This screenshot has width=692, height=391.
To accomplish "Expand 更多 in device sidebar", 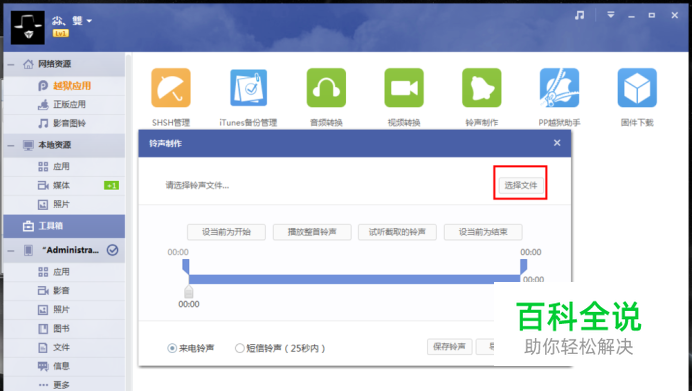I will pyautogui.click(x=64, y=385).
